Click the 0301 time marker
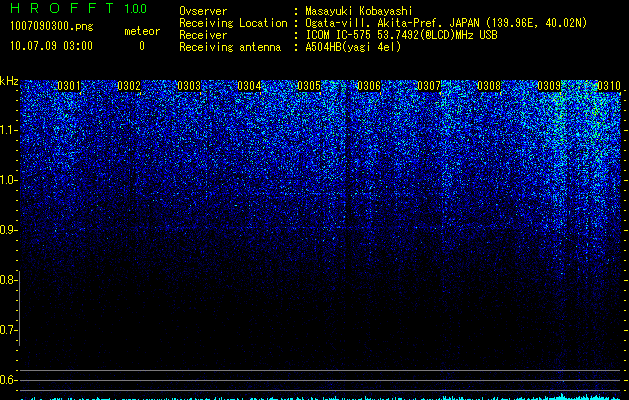The image size is (629, 400). pyautogui.click(x=69, y=86)
